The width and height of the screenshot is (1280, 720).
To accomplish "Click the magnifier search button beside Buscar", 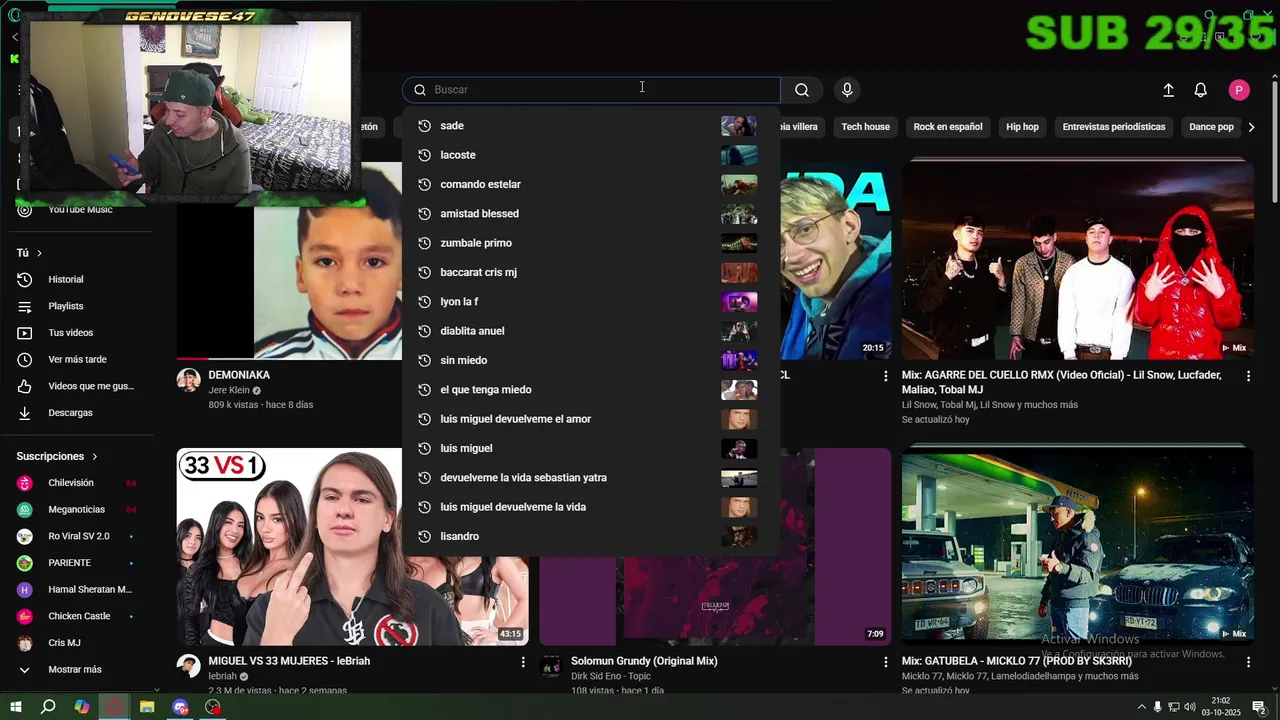I will click(x=802, y=90).
